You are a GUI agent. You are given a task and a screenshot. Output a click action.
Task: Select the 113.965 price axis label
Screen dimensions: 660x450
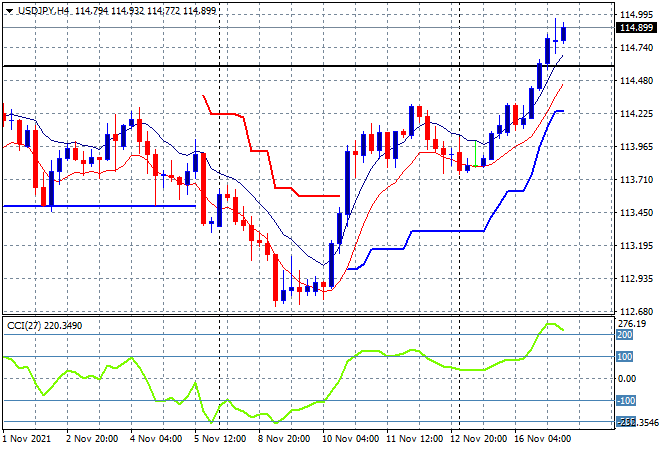point(636,146)
